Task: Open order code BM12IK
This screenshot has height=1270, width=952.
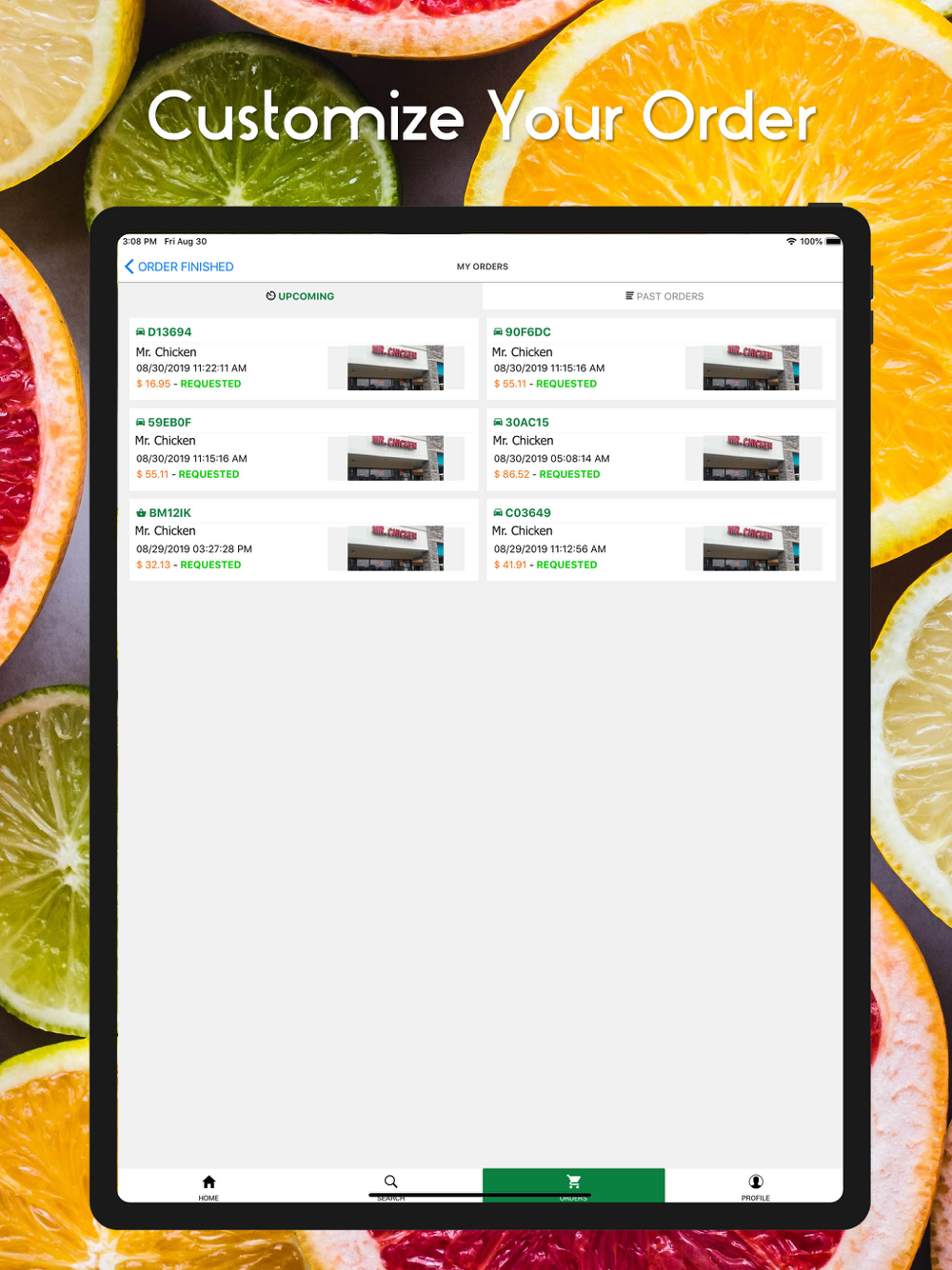Action: coord(170,513)
